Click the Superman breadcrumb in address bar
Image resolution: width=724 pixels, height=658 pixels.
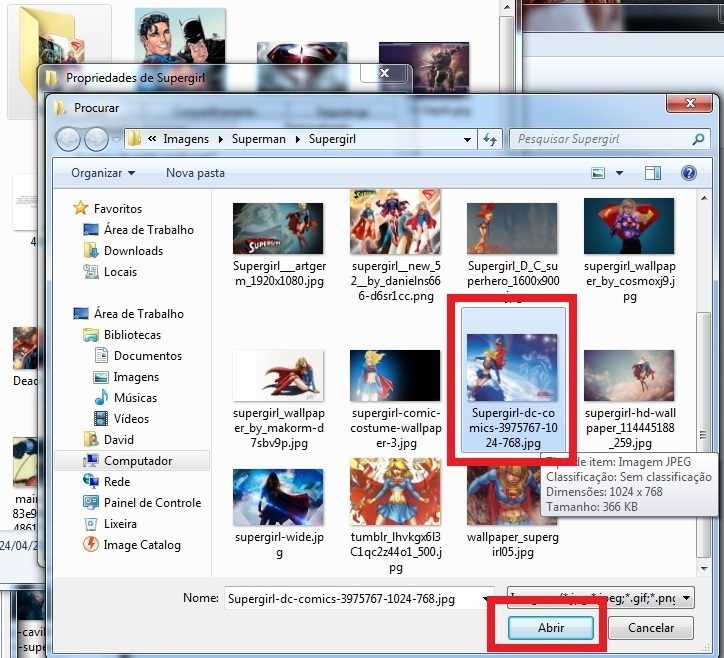click(x=259, y=139)
